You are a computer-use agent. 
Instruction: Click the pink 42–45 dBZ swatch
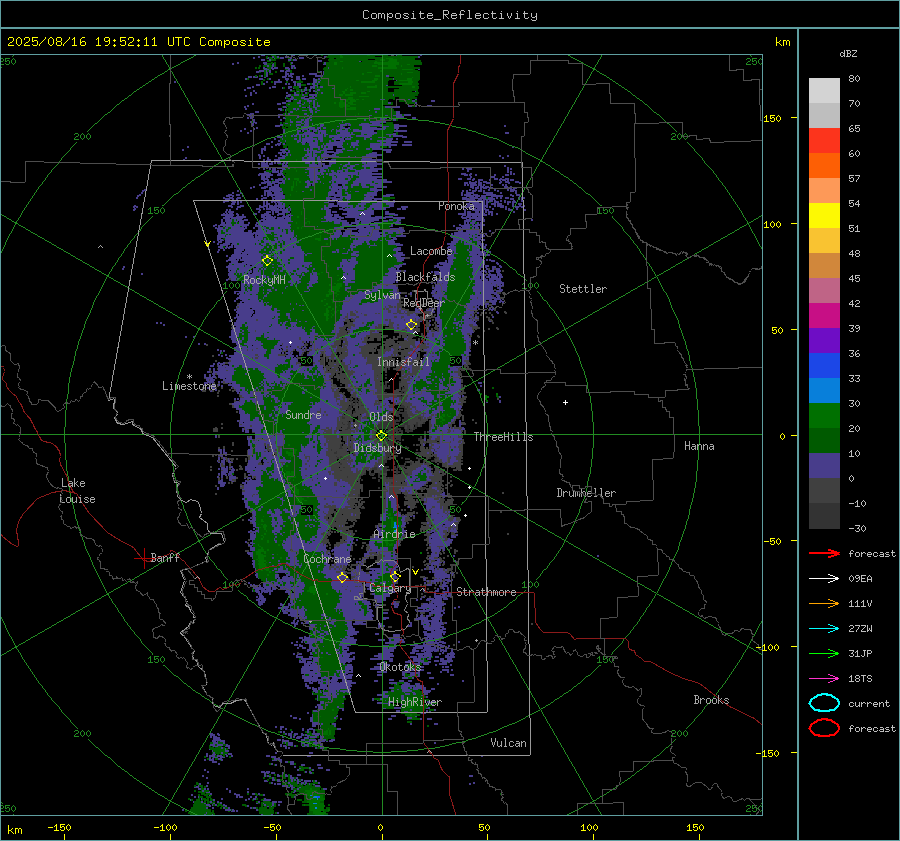824,291
